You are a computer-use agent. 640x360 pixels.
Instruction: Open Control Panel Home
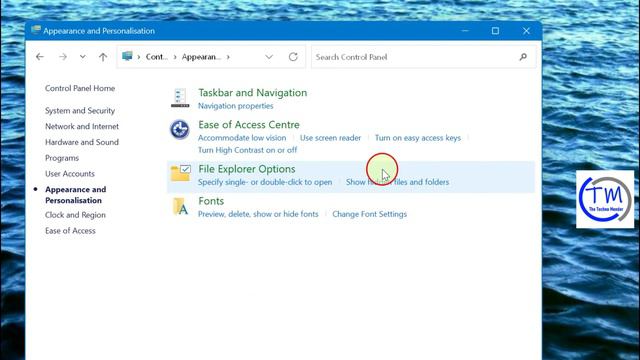(80, 88)
